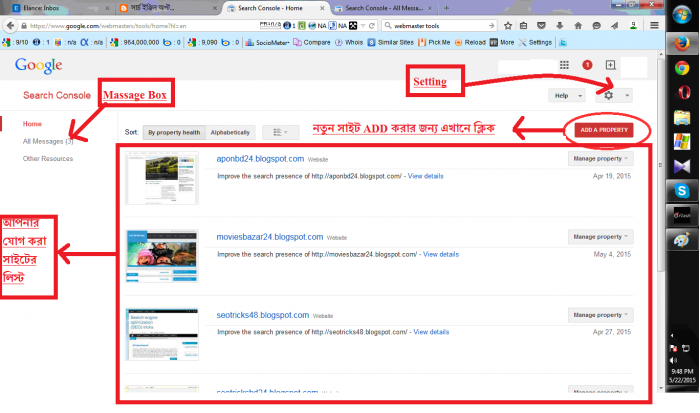Viewport: 700px width, 413px height.
Task: Click Pick Me in the SEO toolbar
Action: coord(434,42)
